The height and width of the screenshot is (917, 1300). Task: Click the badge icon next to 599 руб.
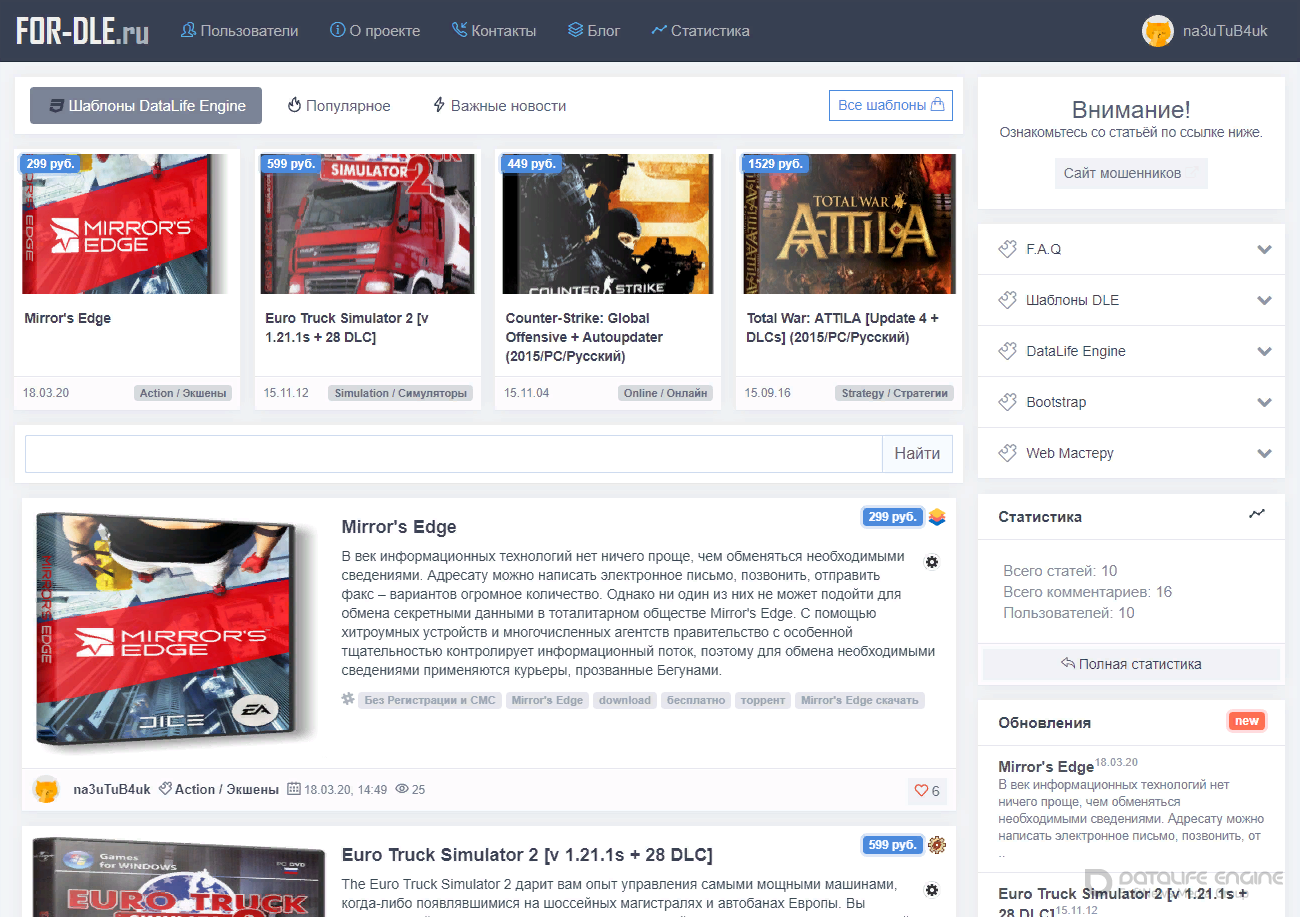(937, 845)
